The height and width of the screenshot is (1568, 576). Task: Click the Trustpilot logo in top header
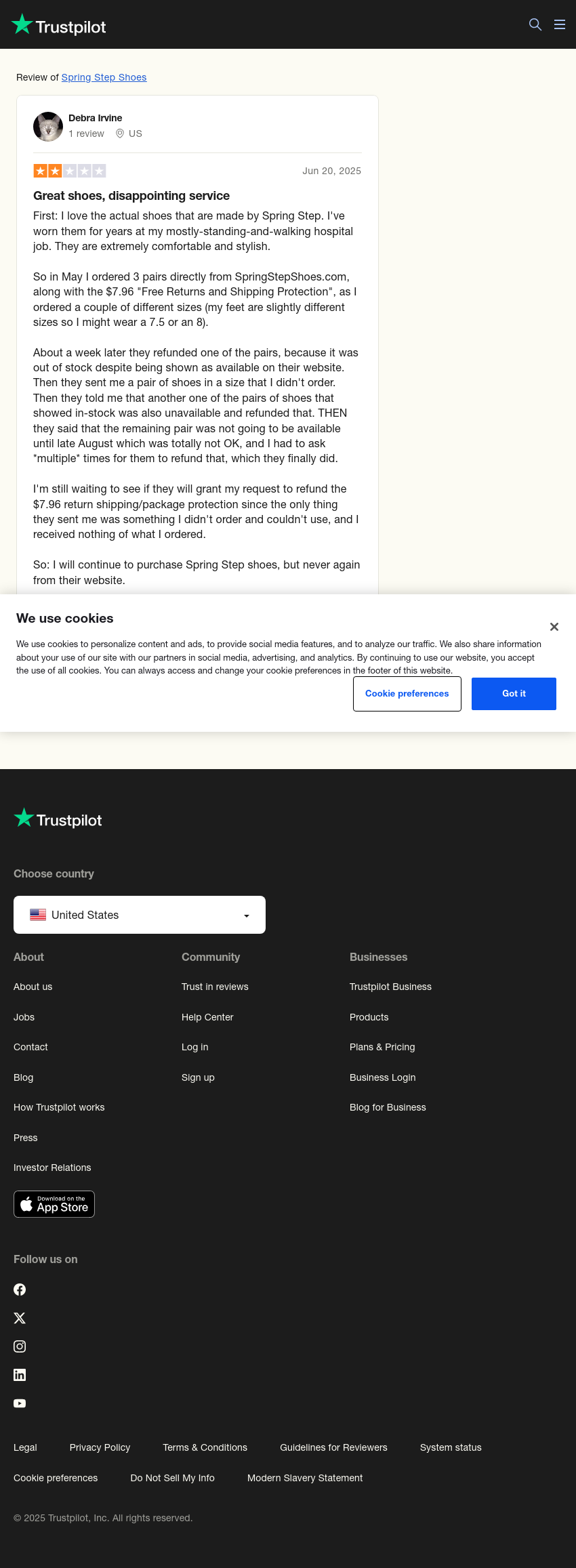59,25
